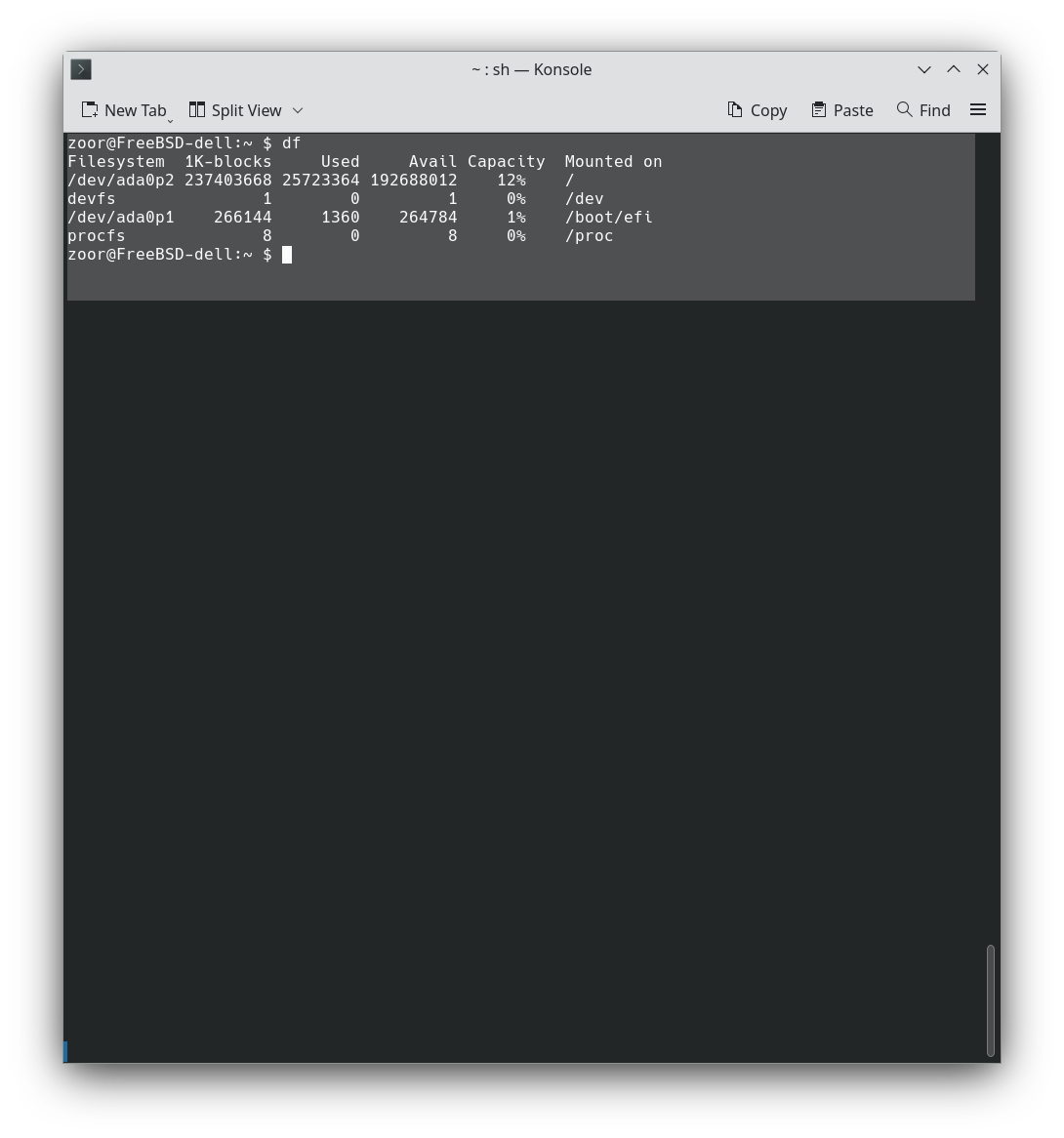The width and height of the screenshot is (1064, 1138).
Task: Click the Split View panes icon
Action: coord(197,110)
